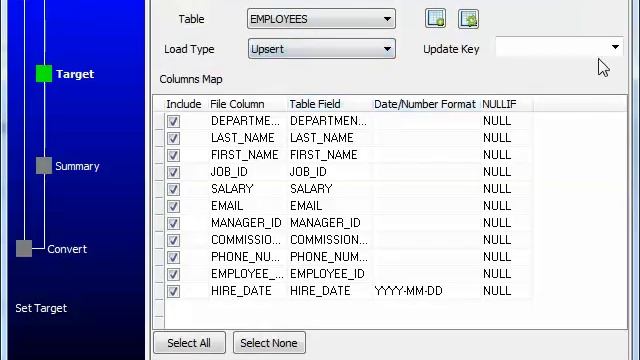Toggle Include checkbox for SALARY

pyautogui.click(x=173, y=189)
